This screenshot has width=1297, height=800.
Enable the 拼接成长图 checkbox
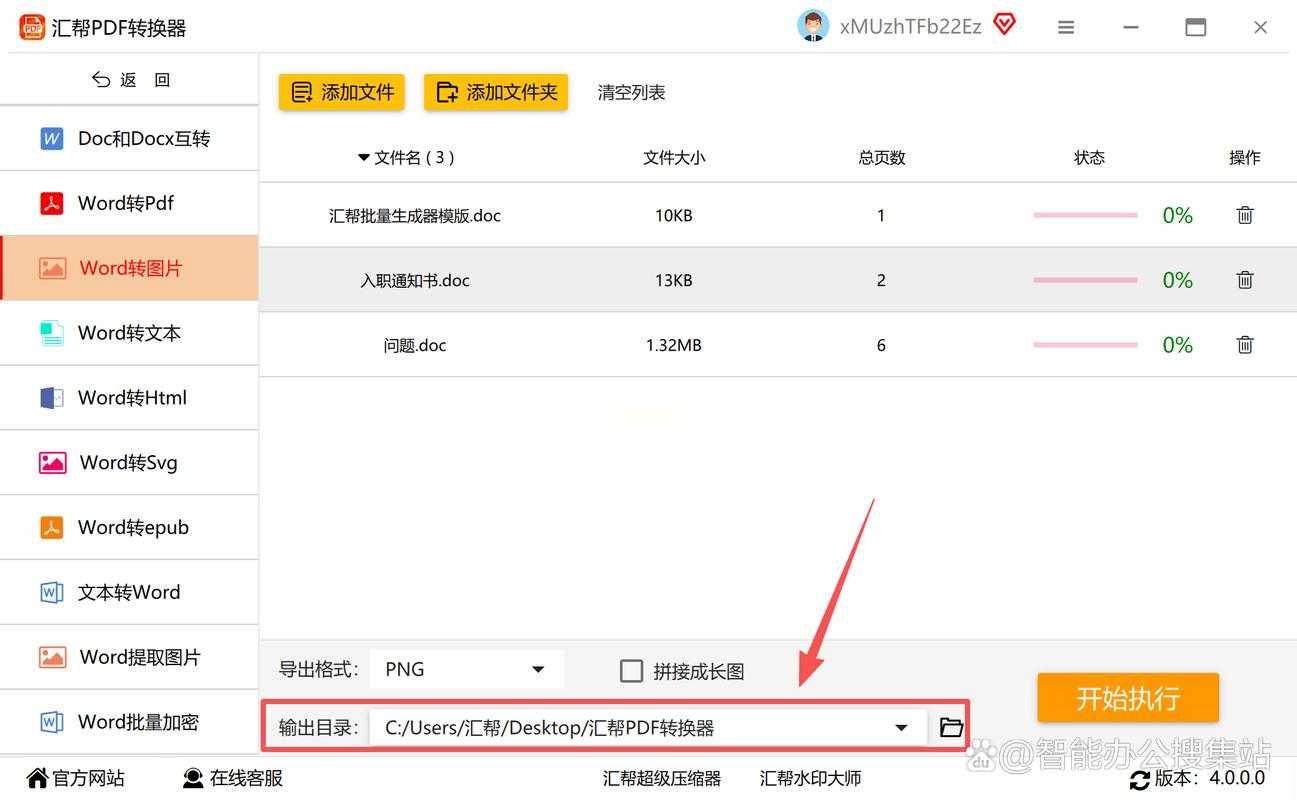point(631,671)
